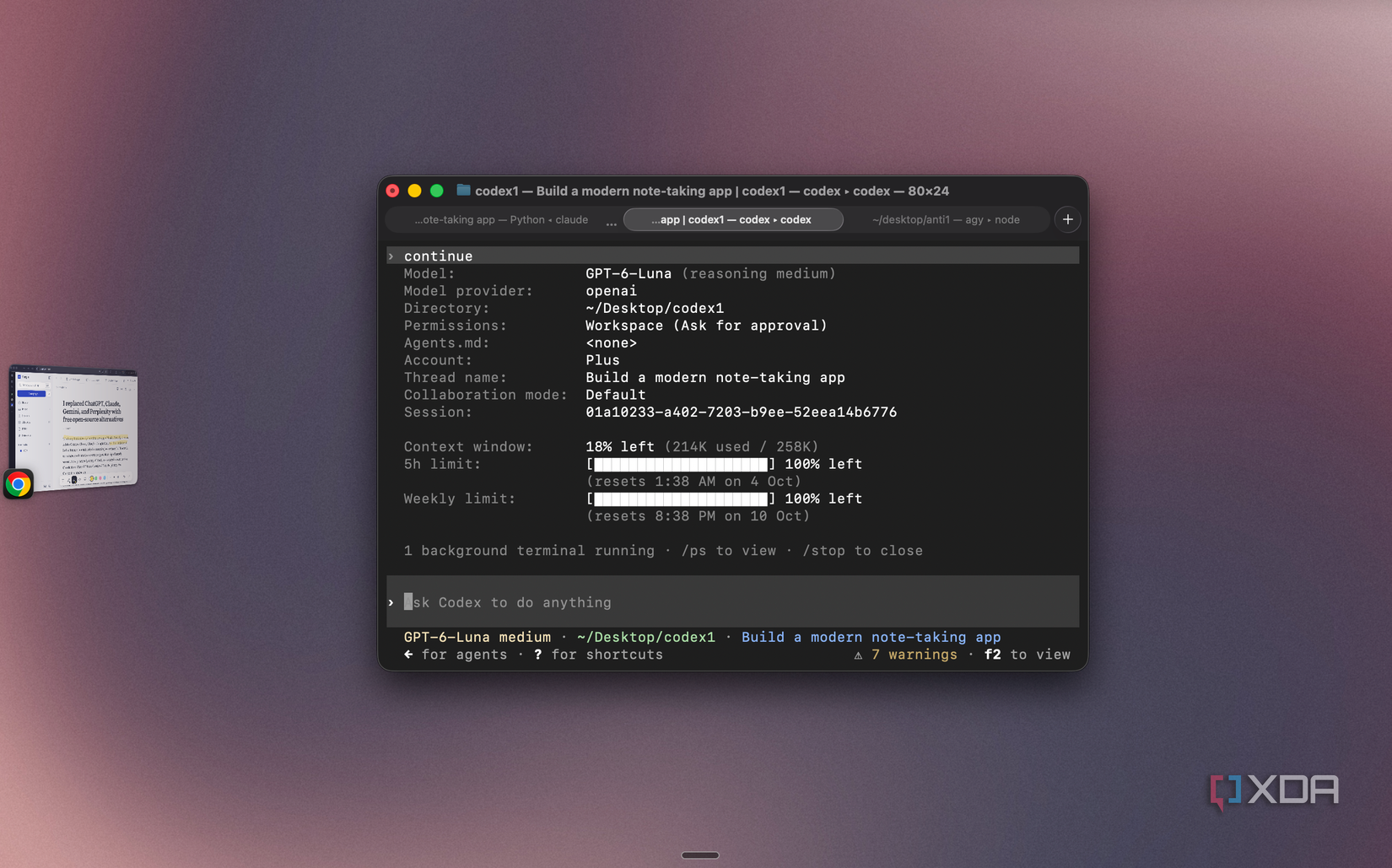Click the ~/Desktop/codex1 directory value

click(655, 308)
